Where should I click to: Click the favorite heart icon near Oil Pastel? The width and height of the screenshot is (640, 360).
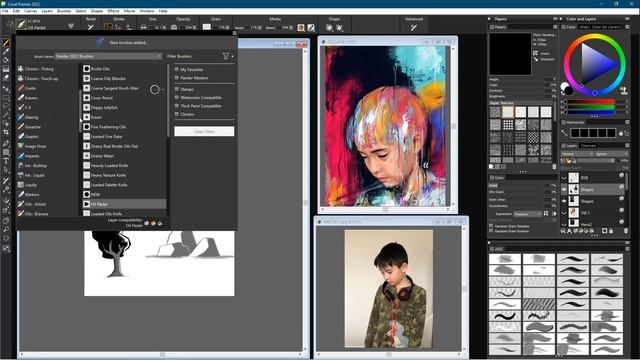[x=71, y=26]
